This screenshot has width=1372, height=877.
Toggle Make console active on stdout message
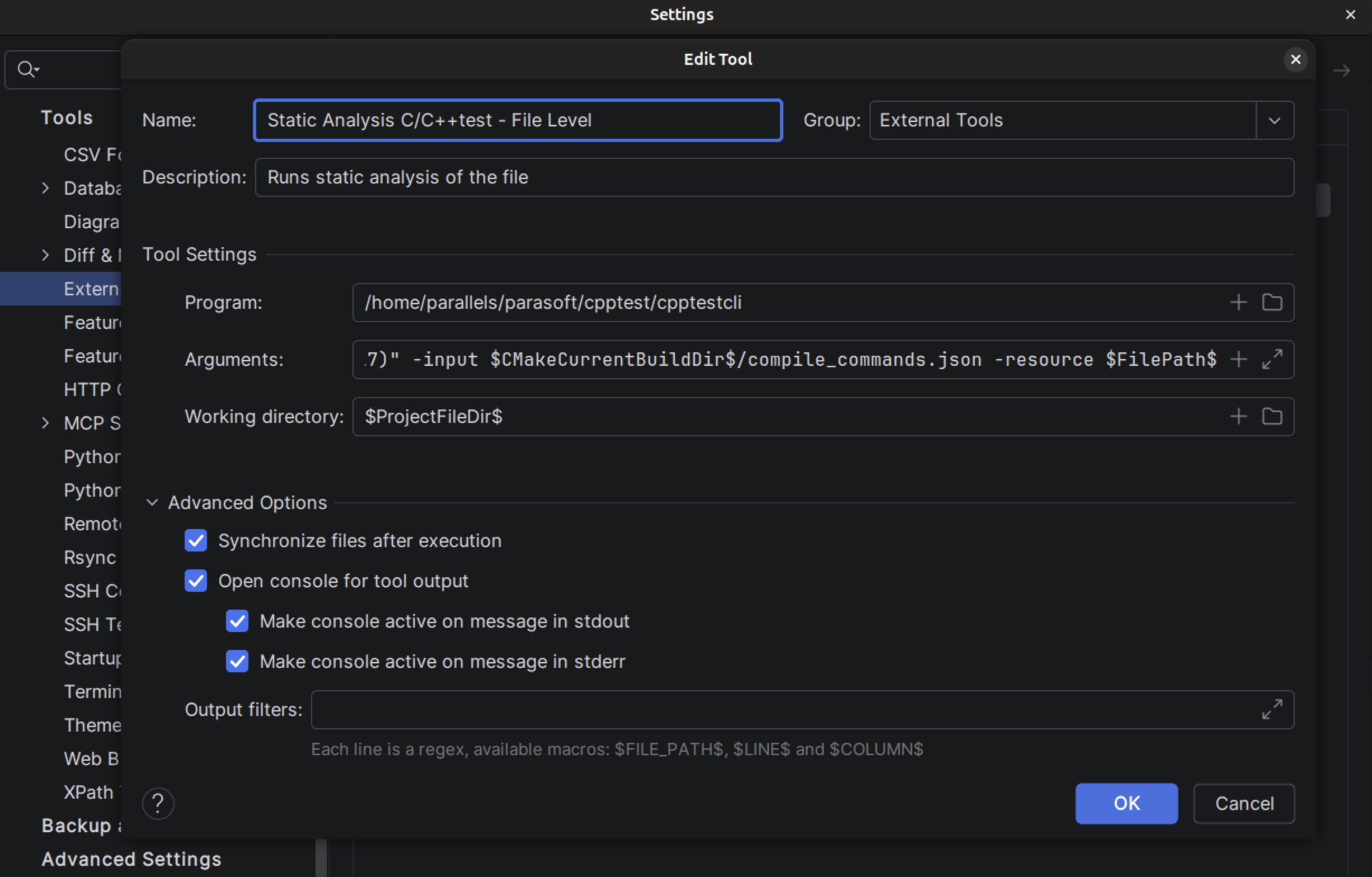(x=237, y=621)
